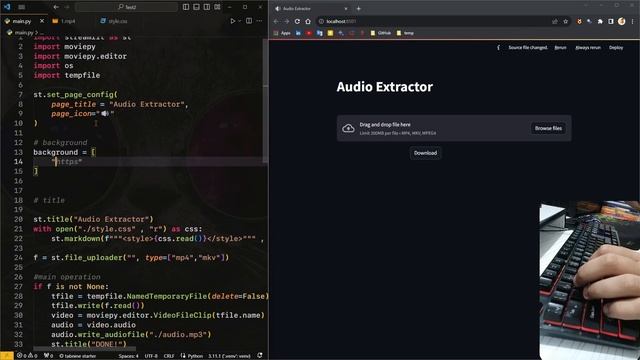Click the ports forwarded status bar item
The height and width of the screenshot is (360, 640).
(x=49, y=356)
